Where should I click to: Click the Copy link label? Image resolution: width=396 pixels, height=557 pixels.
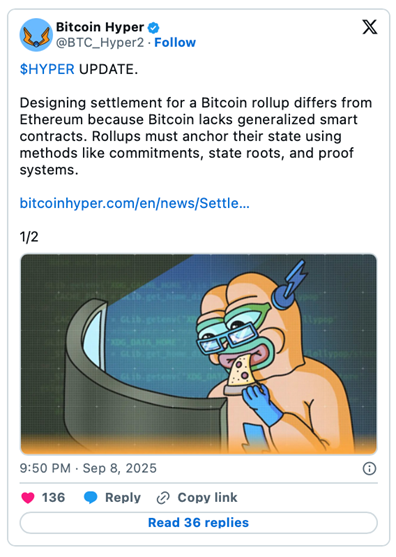[x=207, y=498]
